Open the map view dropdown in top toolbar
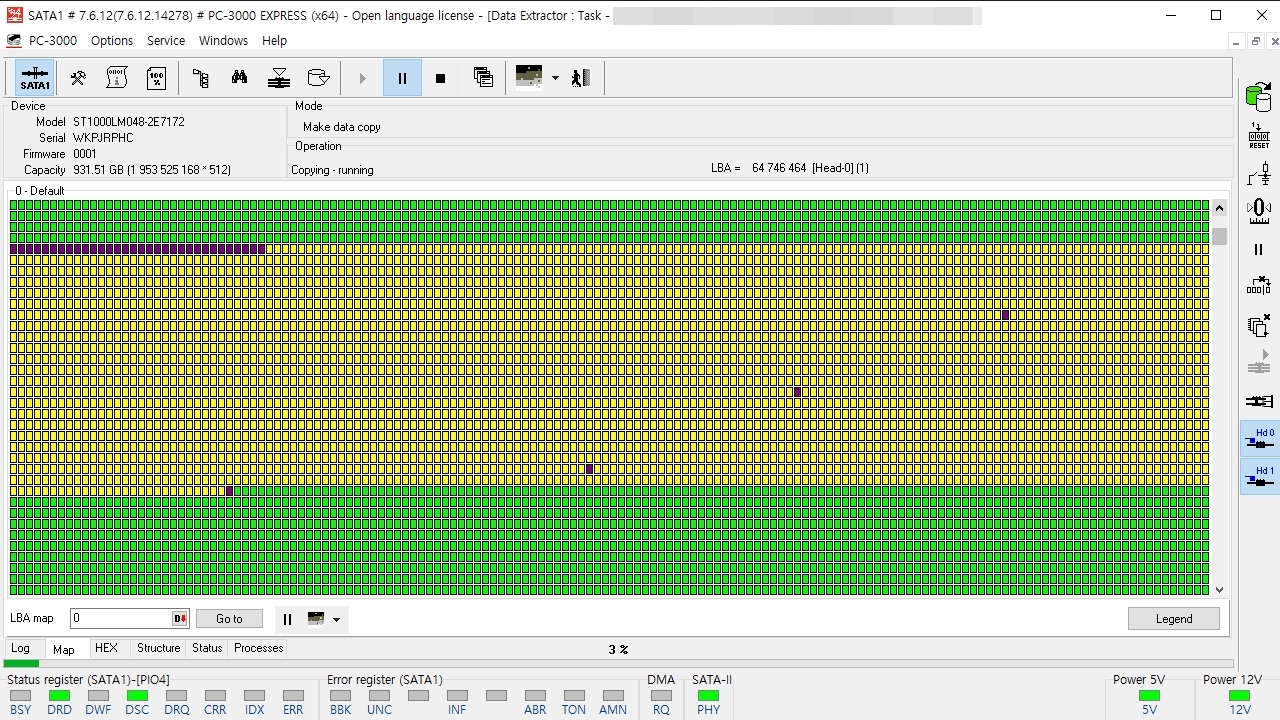This screenshot has width=1280, height=720. [x=555, y=78]
